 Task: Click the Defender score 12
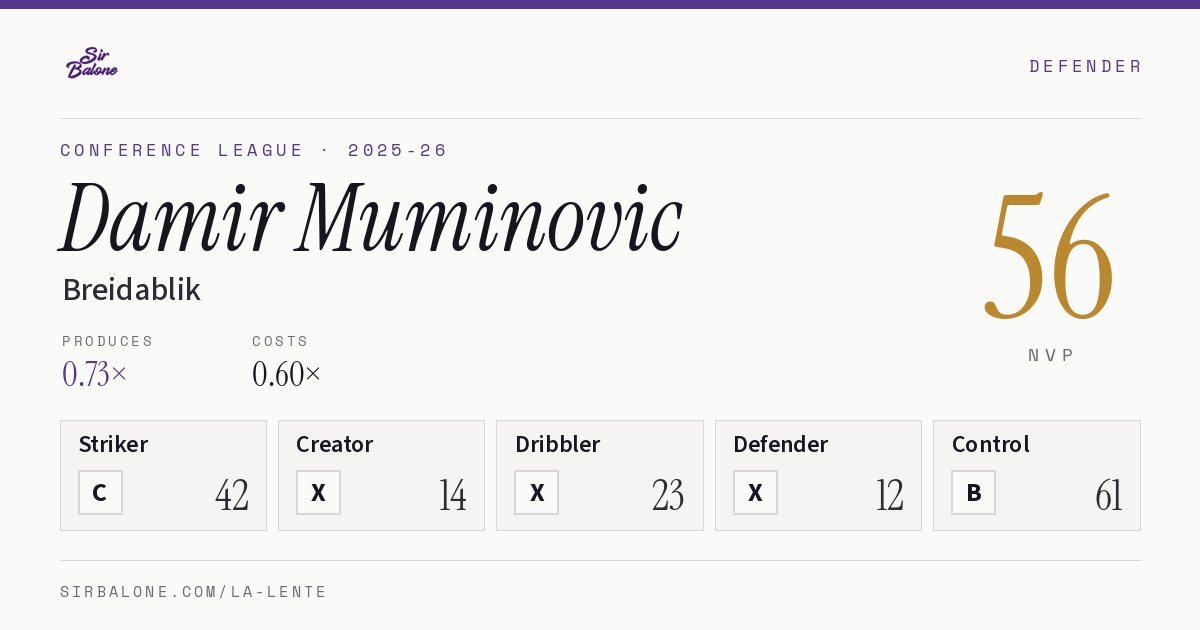889,495
